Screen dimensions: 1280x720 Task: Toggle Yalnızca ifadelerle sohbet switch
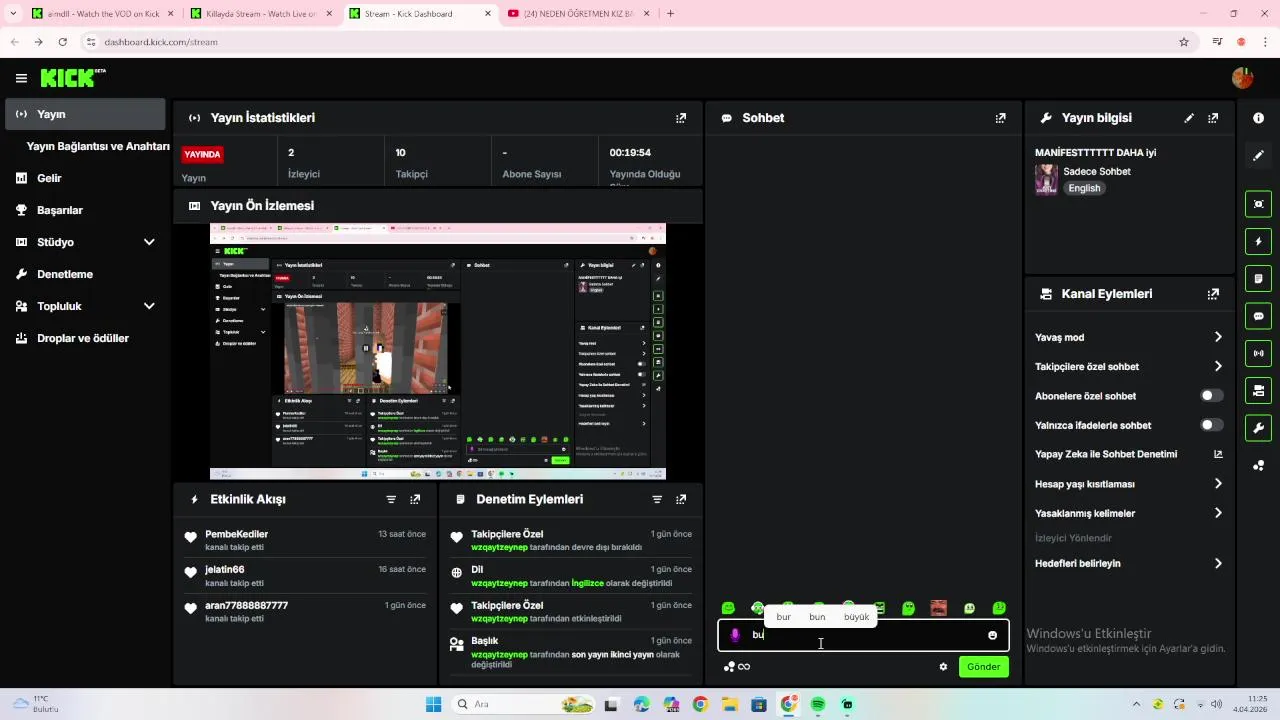coord(1211,425)
